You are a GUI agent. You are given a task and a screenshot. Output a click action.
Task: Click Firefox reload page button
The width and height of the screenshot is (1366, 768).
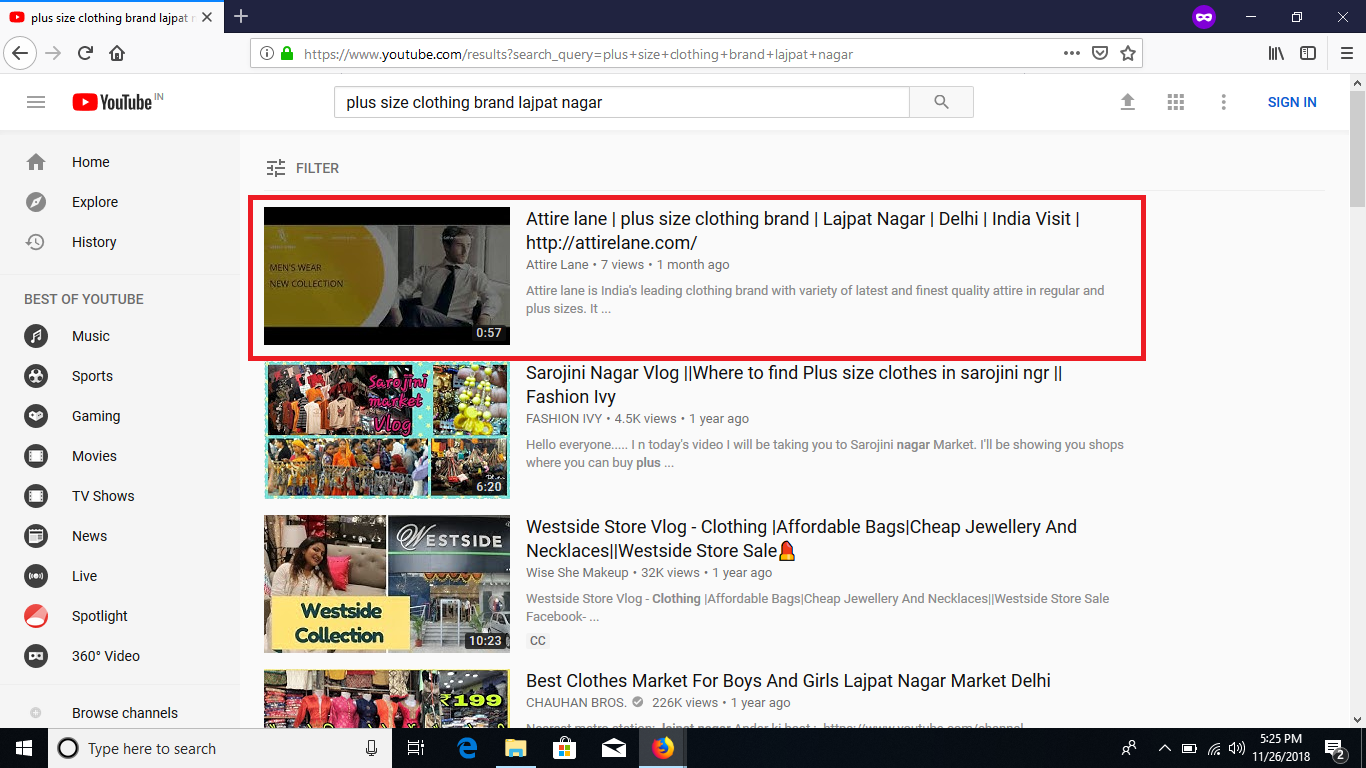pyautogui.click(x=85, y=53)
